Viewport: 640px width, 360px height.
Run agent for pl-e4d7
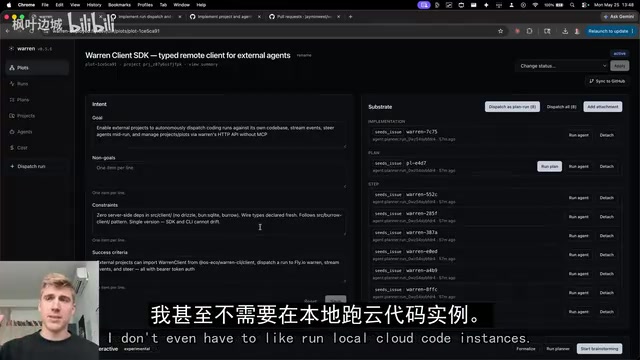[x=578, y=167]
